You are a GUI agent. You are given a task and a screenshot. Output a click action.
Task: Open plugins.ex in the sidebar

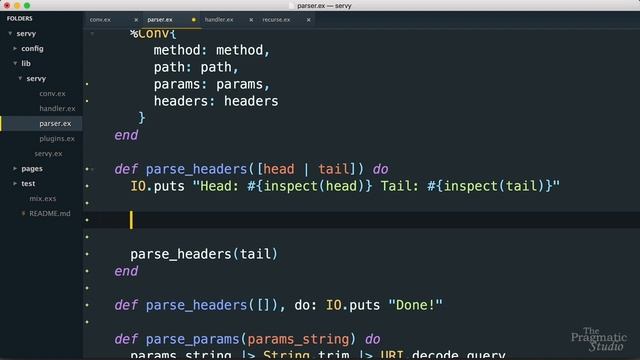click(57, 139)
